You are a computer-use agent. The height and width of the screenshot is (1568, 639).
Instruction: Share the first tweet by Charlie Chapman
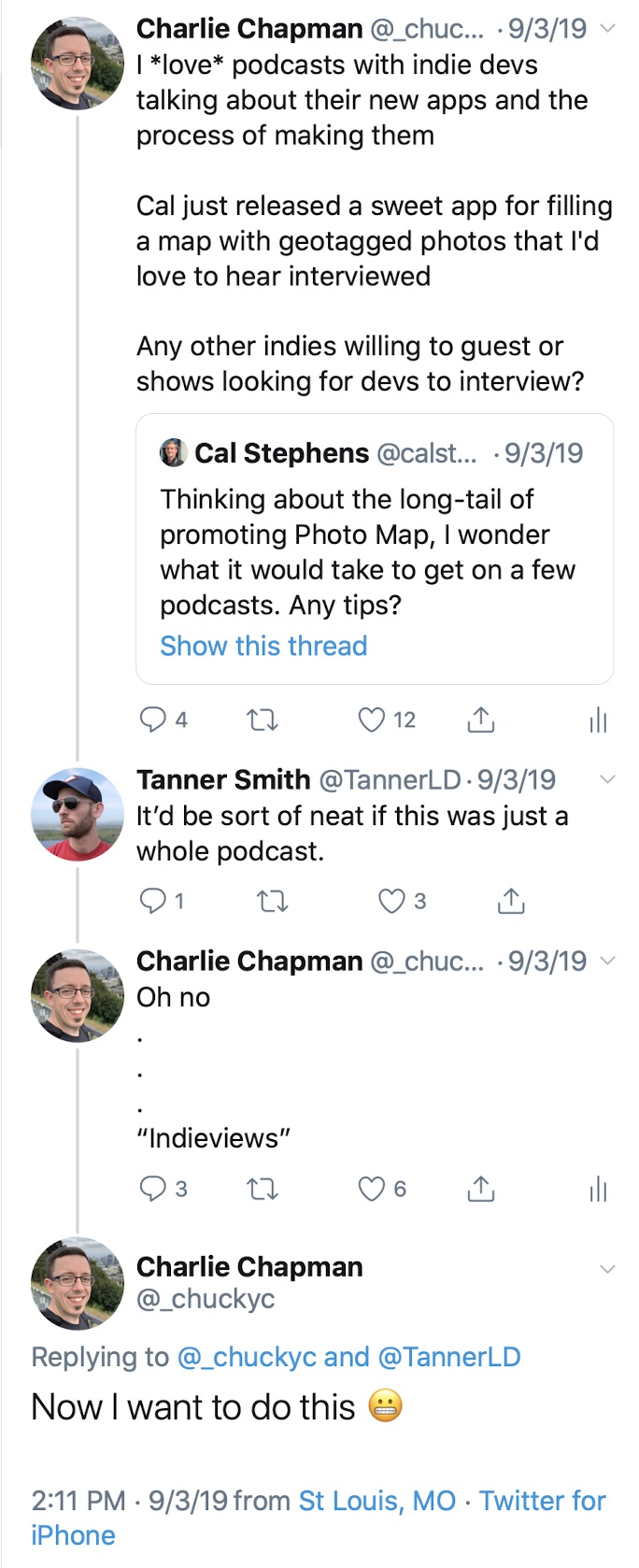480,720
